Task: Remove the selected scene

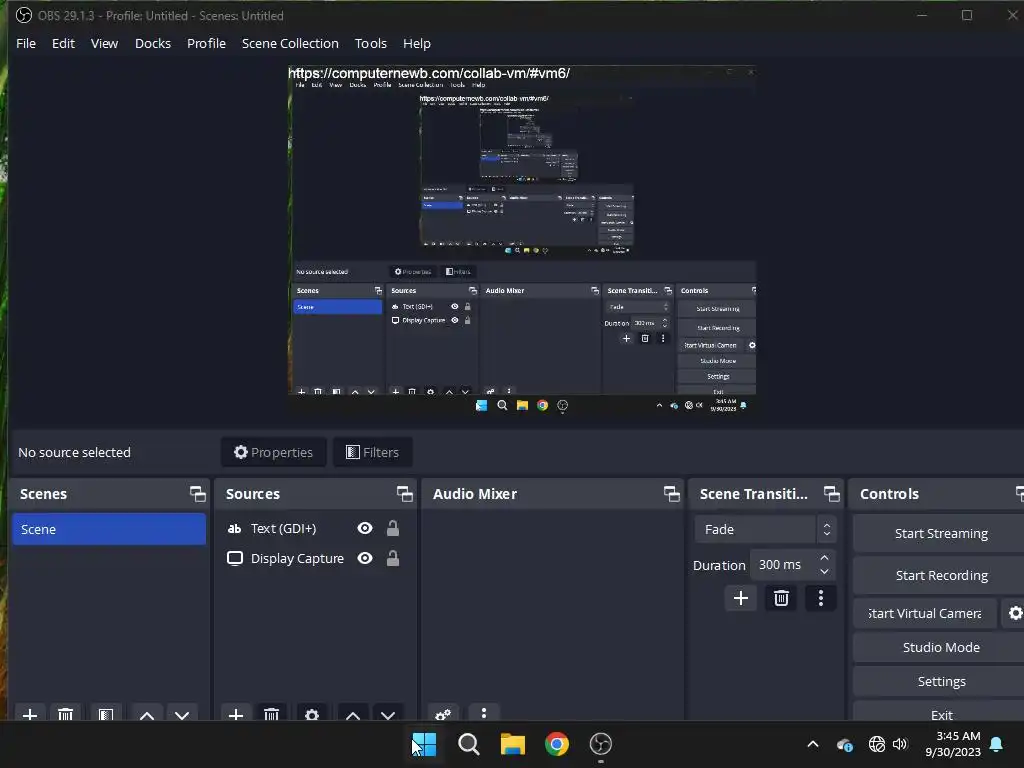Action: (x=65, y=714)
